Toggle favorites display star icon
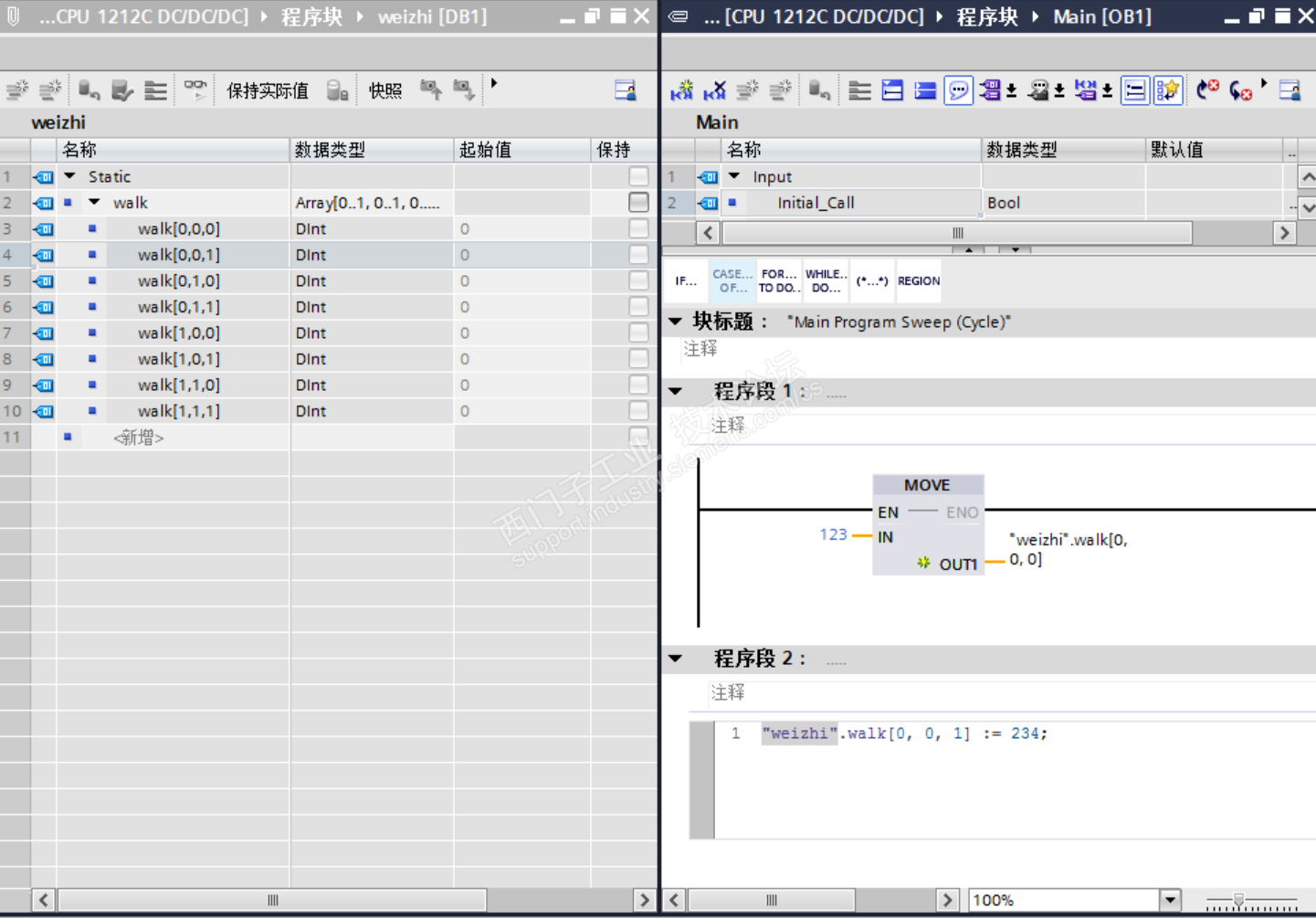The width and height of the screenshot is (1316, 918). (x=1168, y=90)
